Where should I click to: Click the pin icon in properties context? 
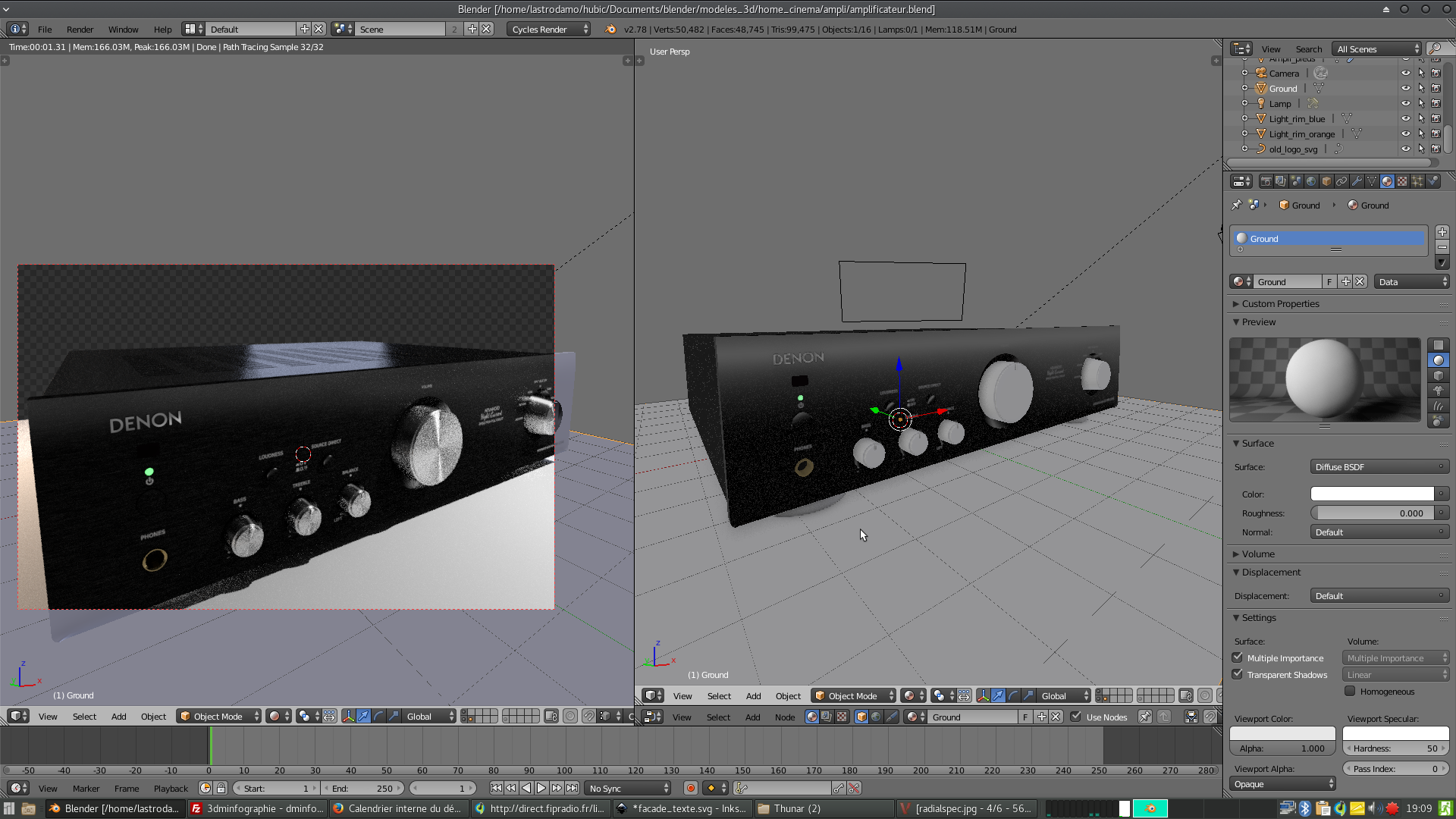[x=1237, y=205]
